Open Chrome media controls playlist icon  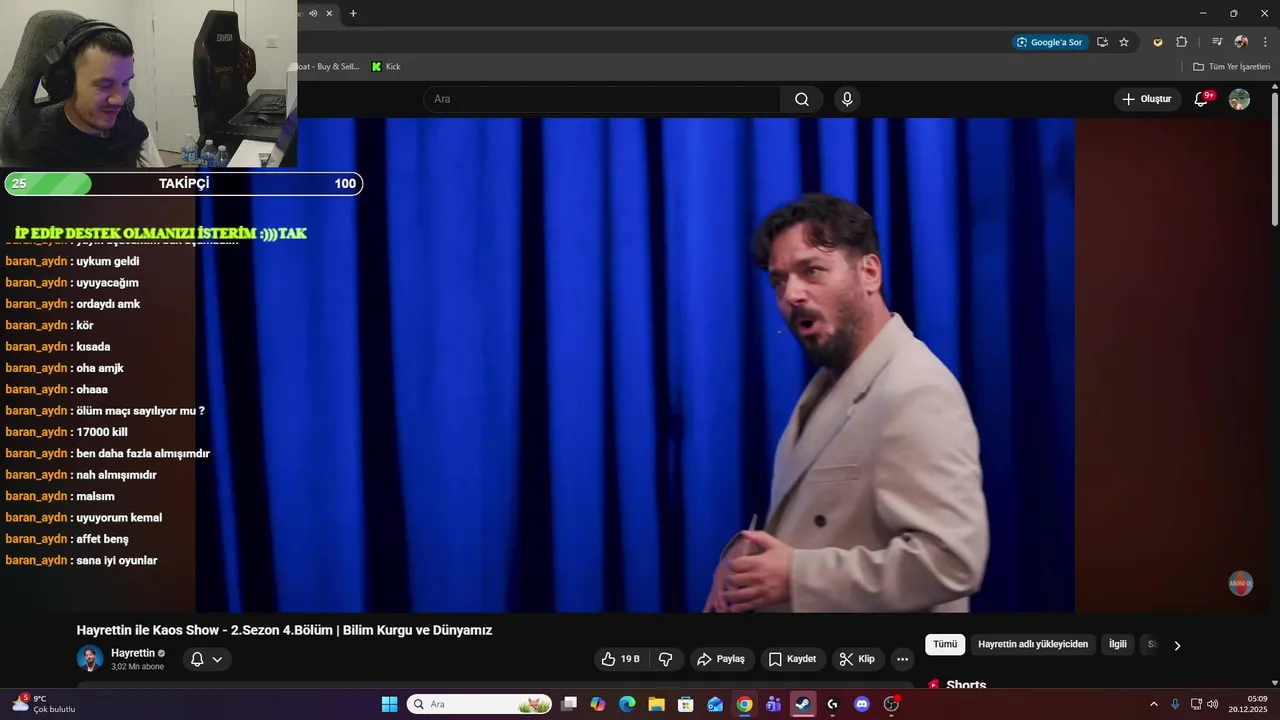coord(1217,42)
